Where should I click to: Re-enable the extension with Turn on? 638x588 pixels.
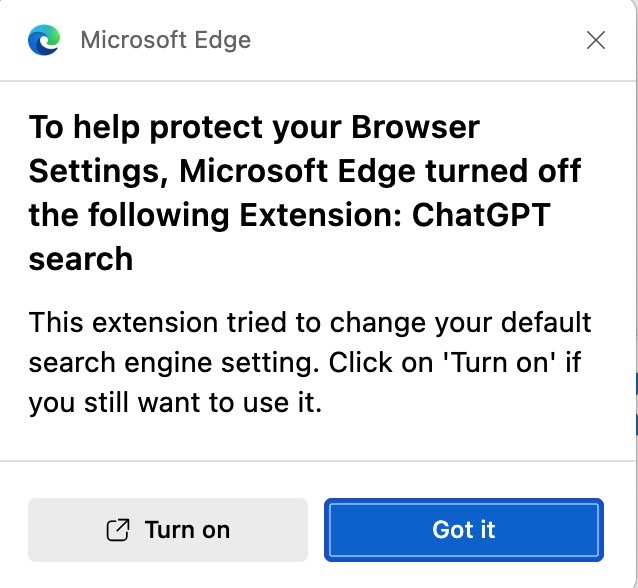click(168, 530)
